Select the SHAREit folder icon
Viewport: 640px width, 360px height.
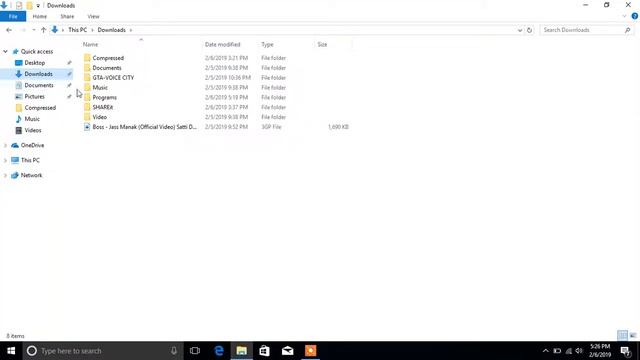(87, 107)
